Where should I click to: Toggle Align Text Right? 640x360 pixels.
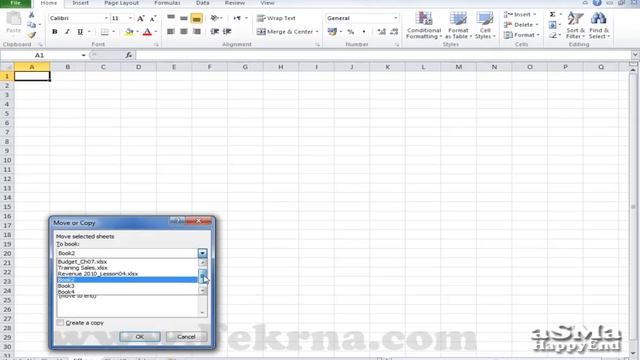pyautogui.click(x=196, y=31)
